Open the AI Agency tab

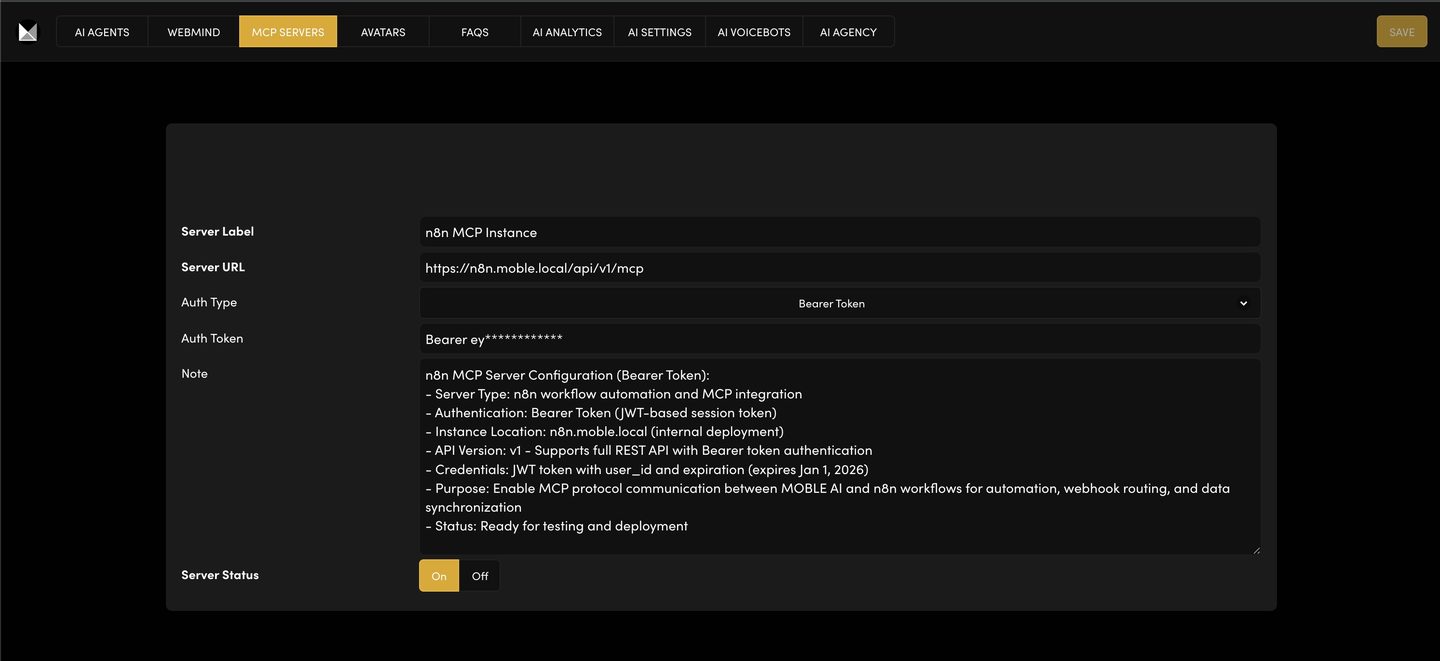coord(848,32)
